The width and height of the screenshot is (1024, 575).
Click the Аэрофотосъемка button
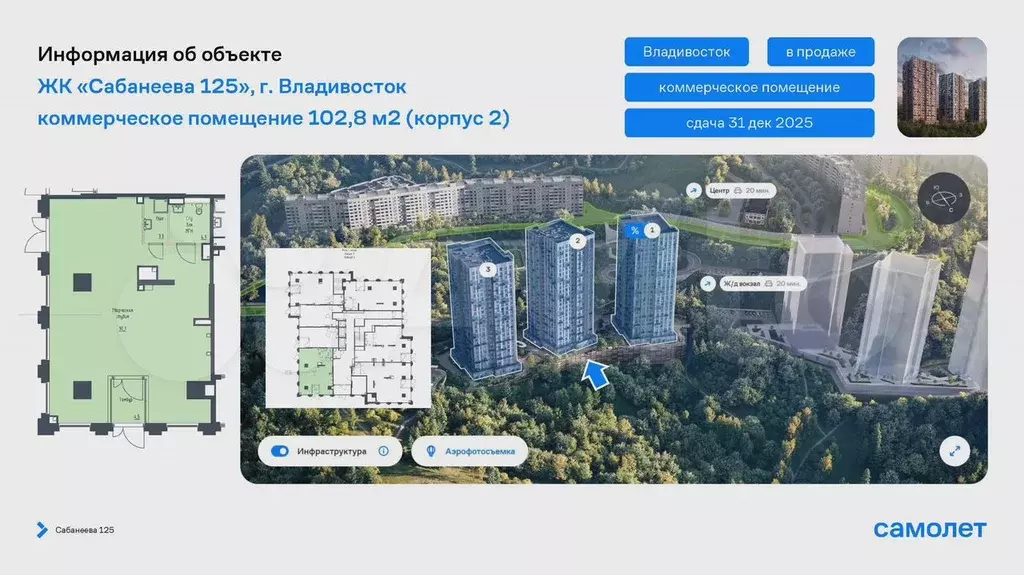pyautogui.click(x=470, y=452)
